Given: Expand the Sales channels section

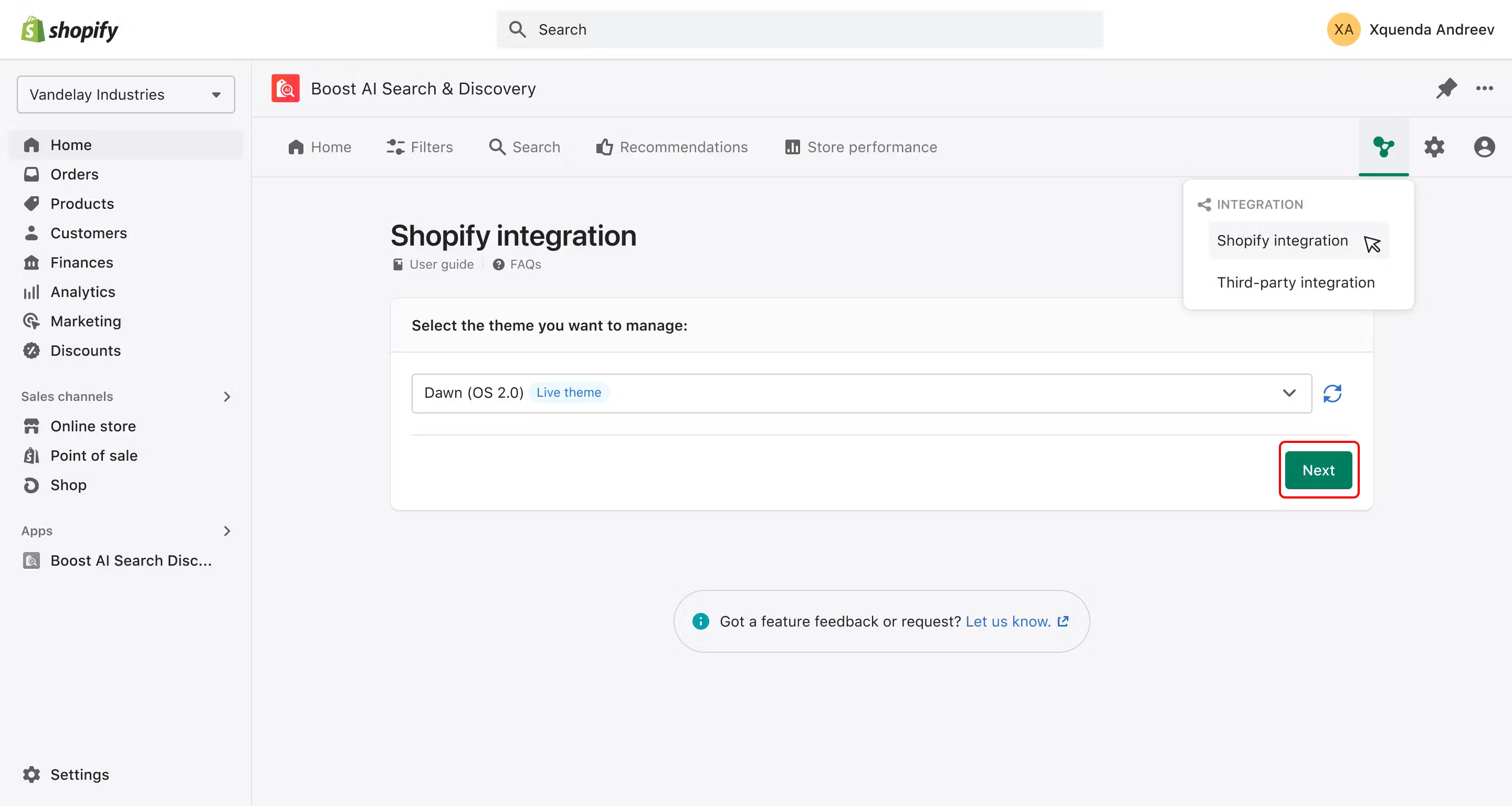Looking at the screenshot, I should coord(227,397).
